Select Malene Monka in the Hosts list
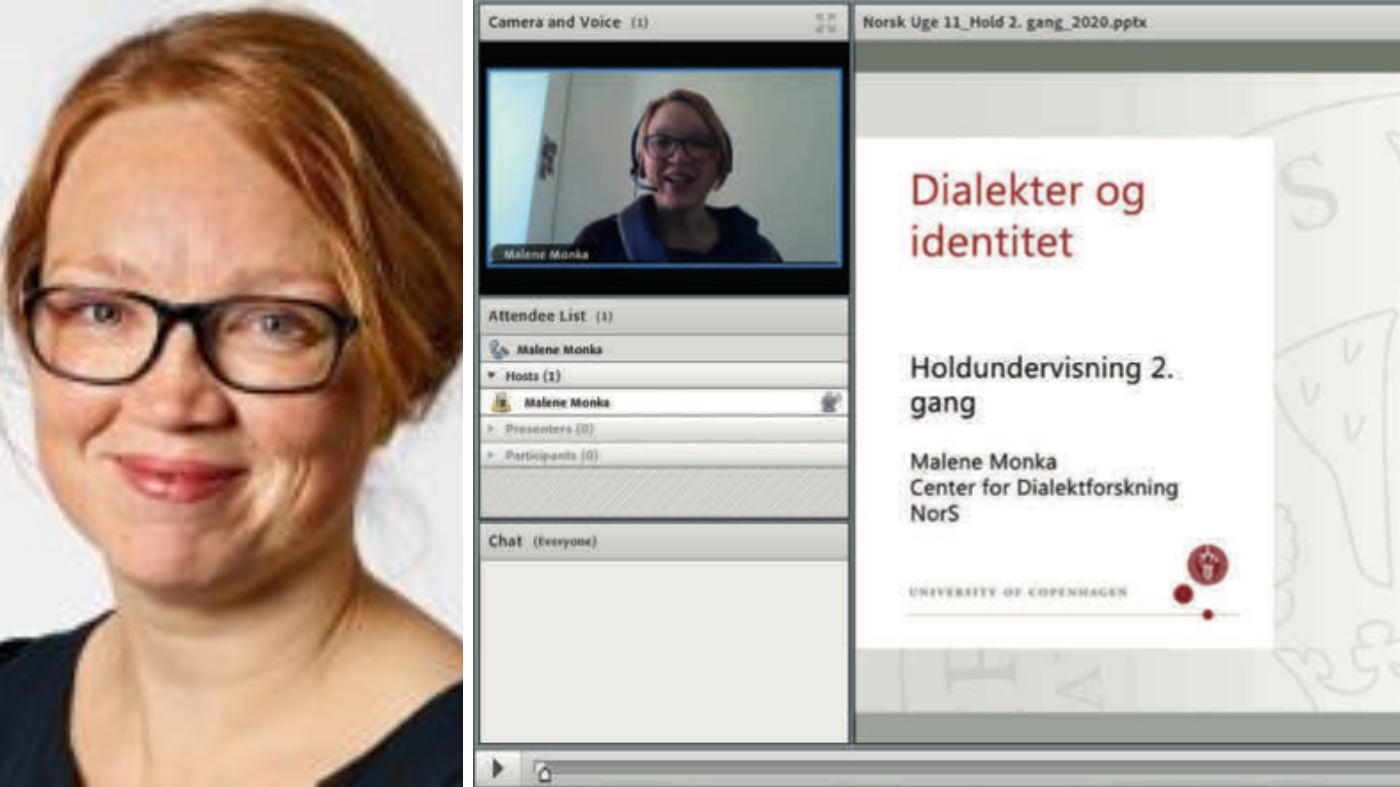 (x=567, y=402)
